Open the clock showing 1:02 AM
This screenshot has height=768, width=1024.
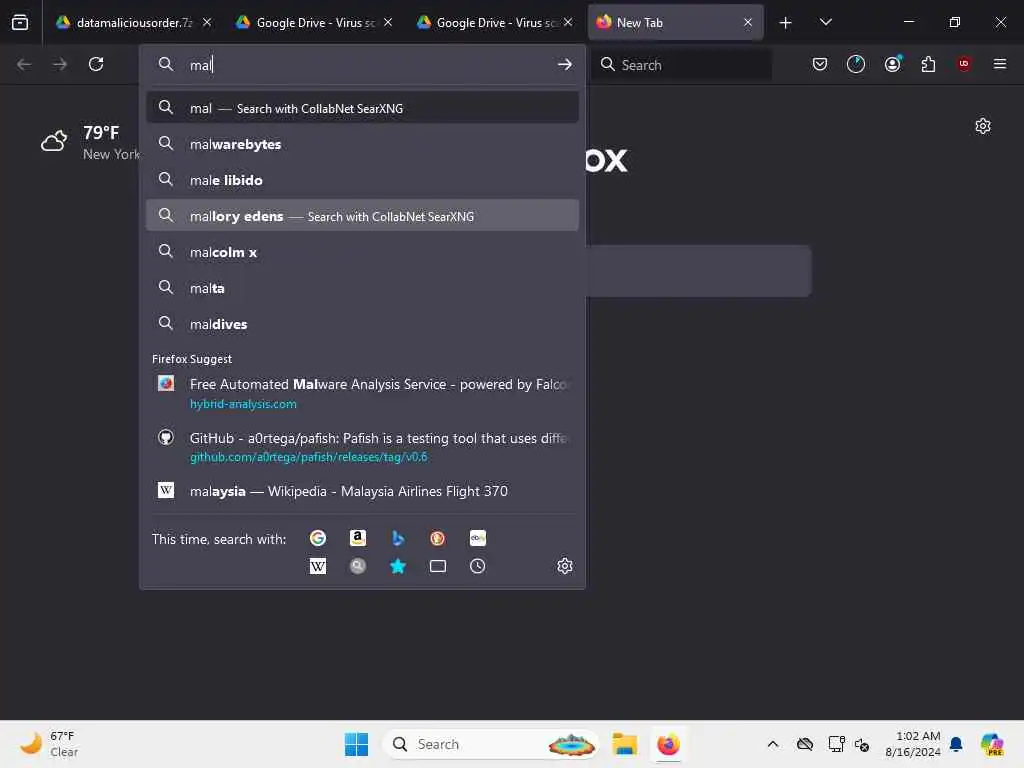[912, 744]
